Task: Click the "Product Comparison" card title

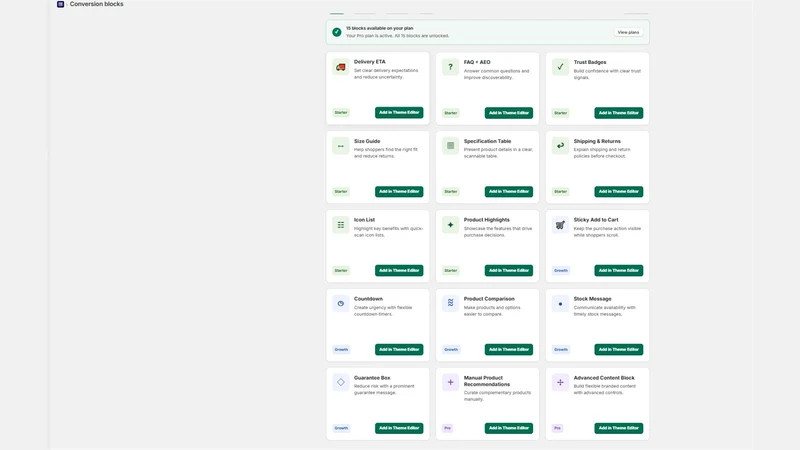Action: [489, 299]
